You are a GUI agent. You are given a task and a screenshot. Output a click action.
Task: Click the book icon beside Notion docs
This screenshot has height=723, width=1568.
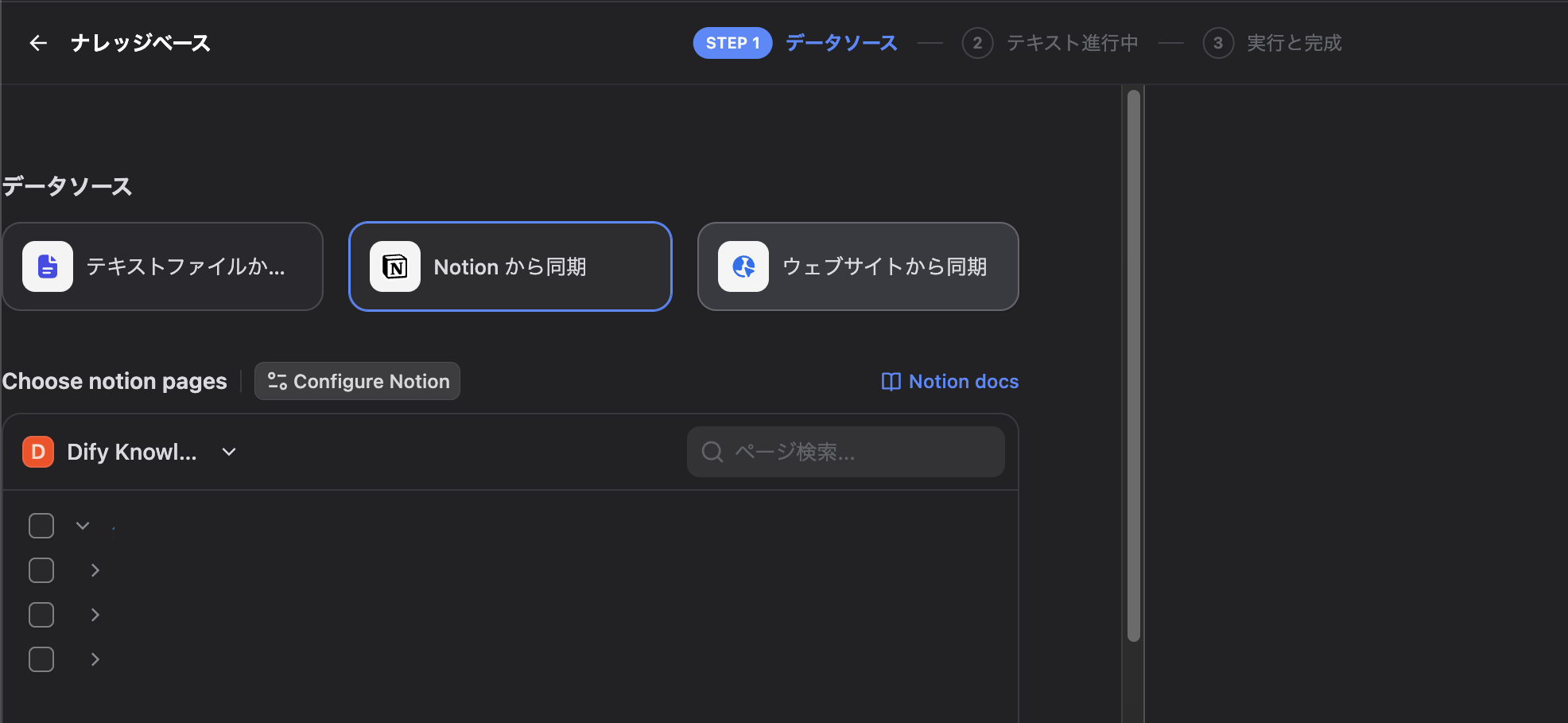[891, 382]
